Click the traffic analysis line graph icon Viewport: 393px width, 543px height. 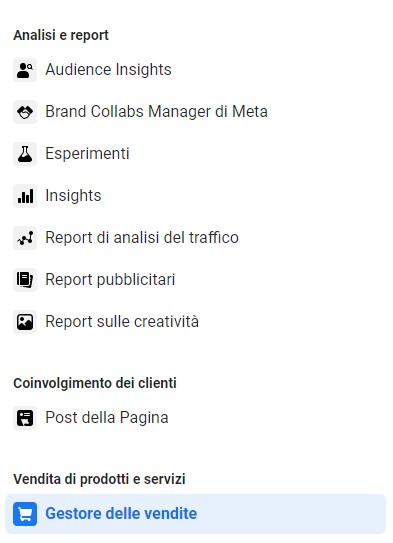coord(25,238)
